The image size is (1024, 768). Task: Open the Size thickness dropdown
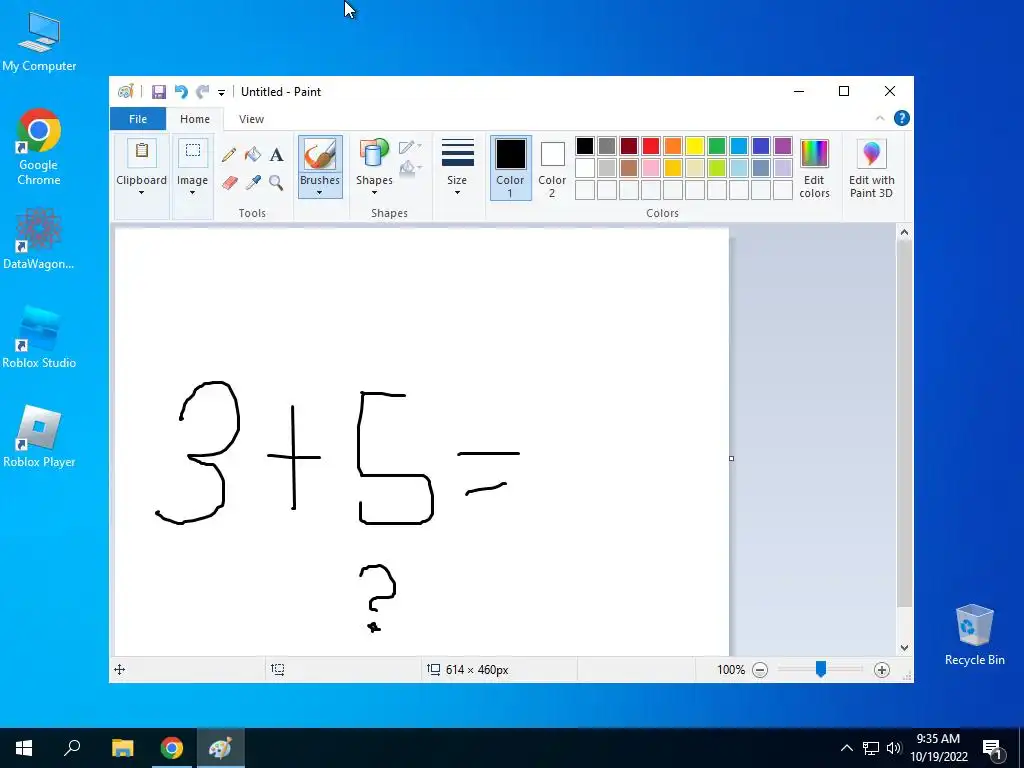457,167
